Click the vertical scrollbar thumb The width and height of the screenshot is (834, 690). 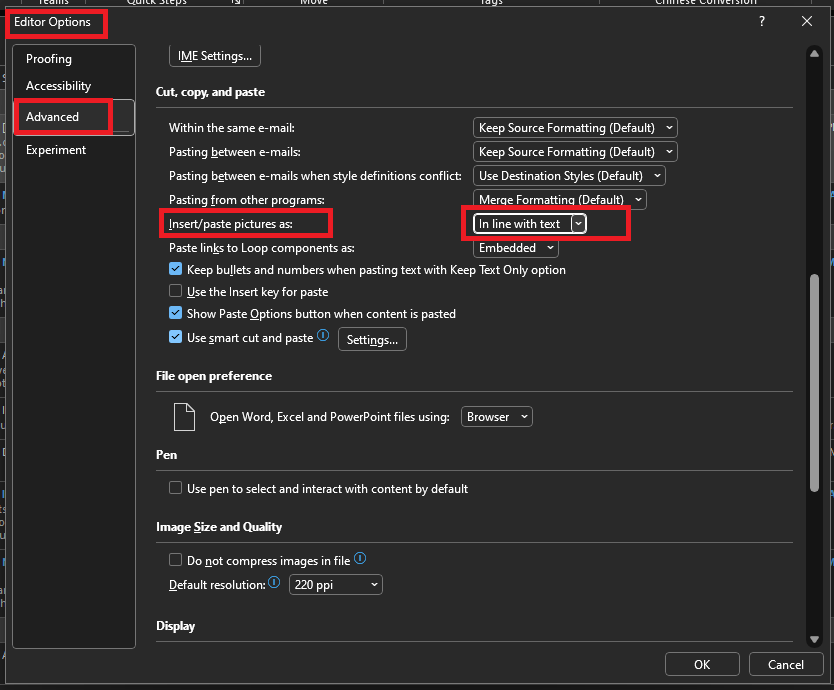click(x=814, y=383)
